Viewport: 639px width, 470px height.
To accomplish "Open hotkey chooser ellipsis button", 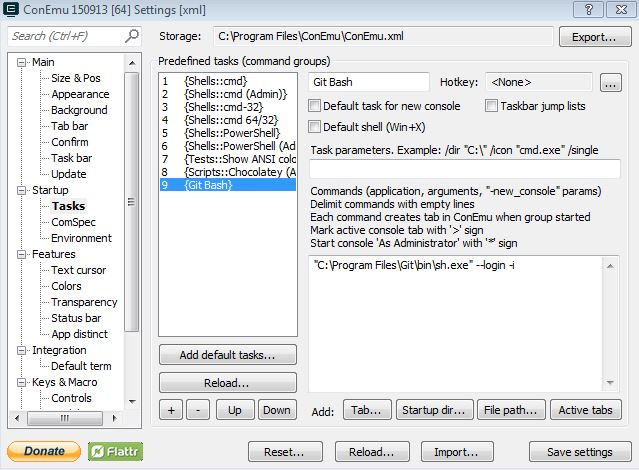I will 610,83.
